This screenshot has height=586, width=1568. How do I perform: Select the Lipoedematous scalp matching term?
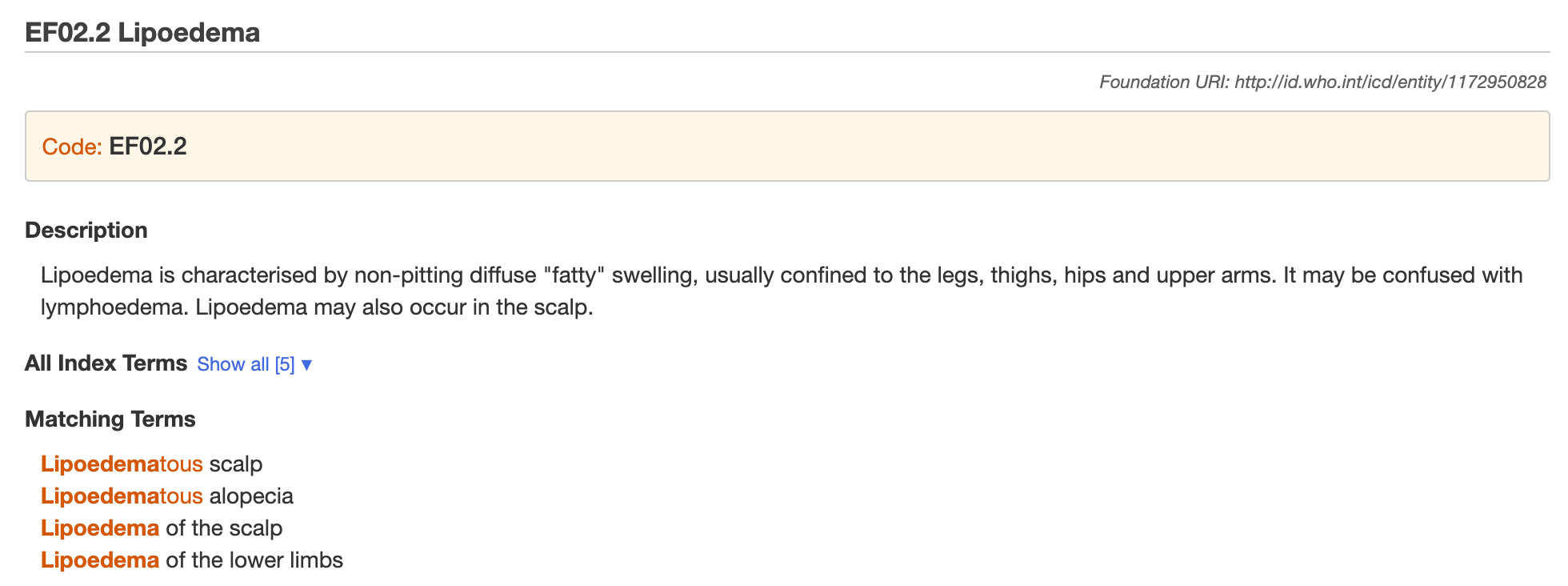(152, 464)
